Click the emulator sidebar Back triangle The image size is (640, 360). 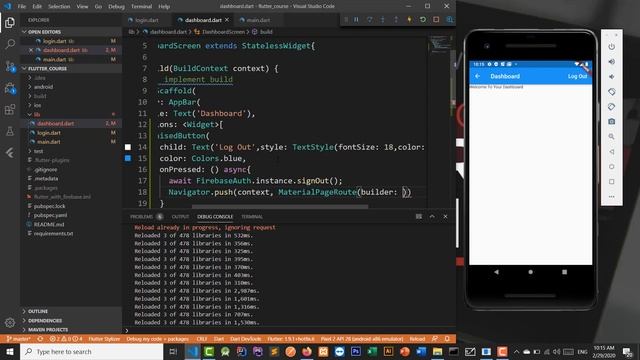(611, 152)
